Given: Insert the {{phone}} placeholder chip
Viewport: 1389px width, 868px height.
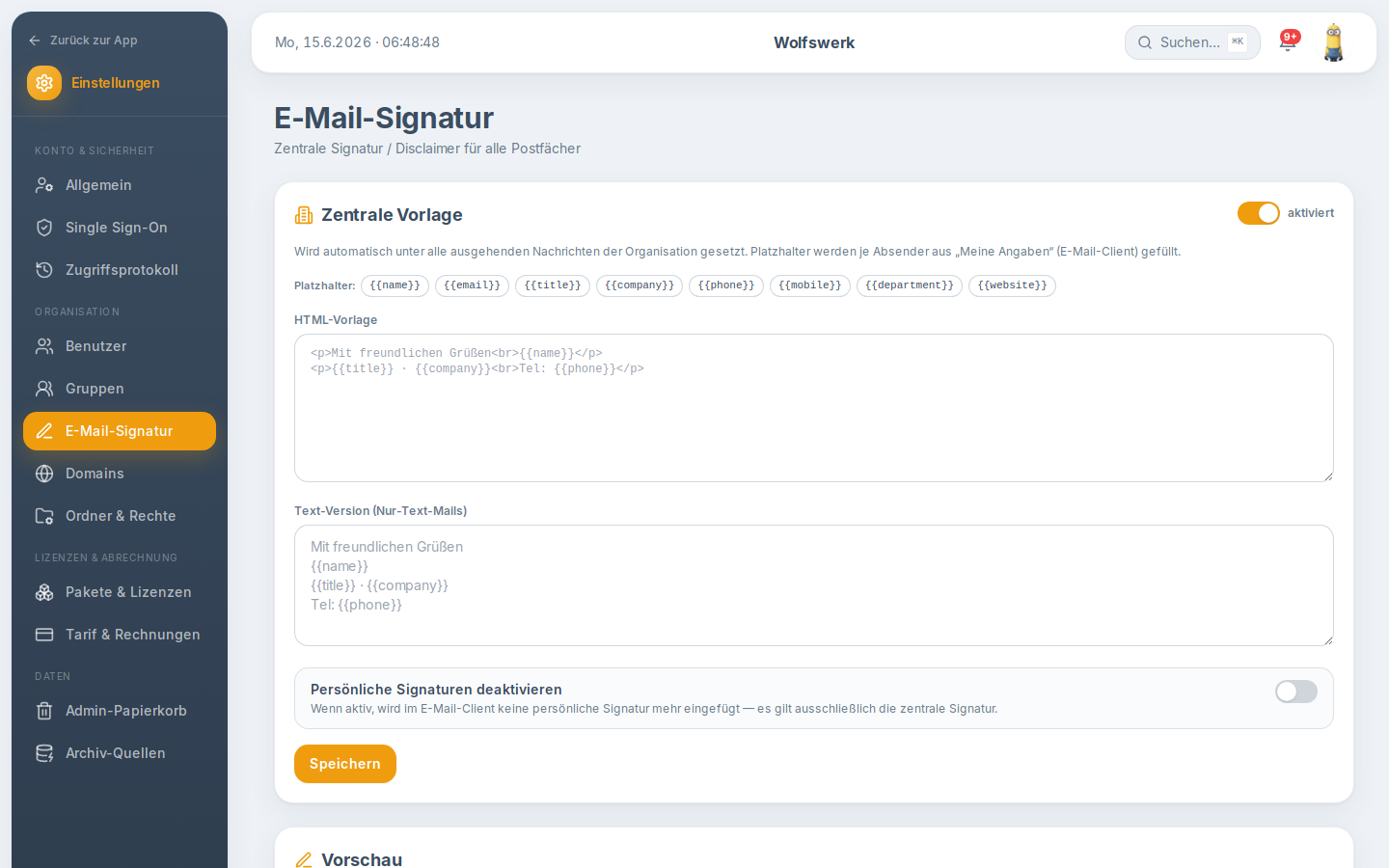Looking at the screenshot, I should click(726, 285).
